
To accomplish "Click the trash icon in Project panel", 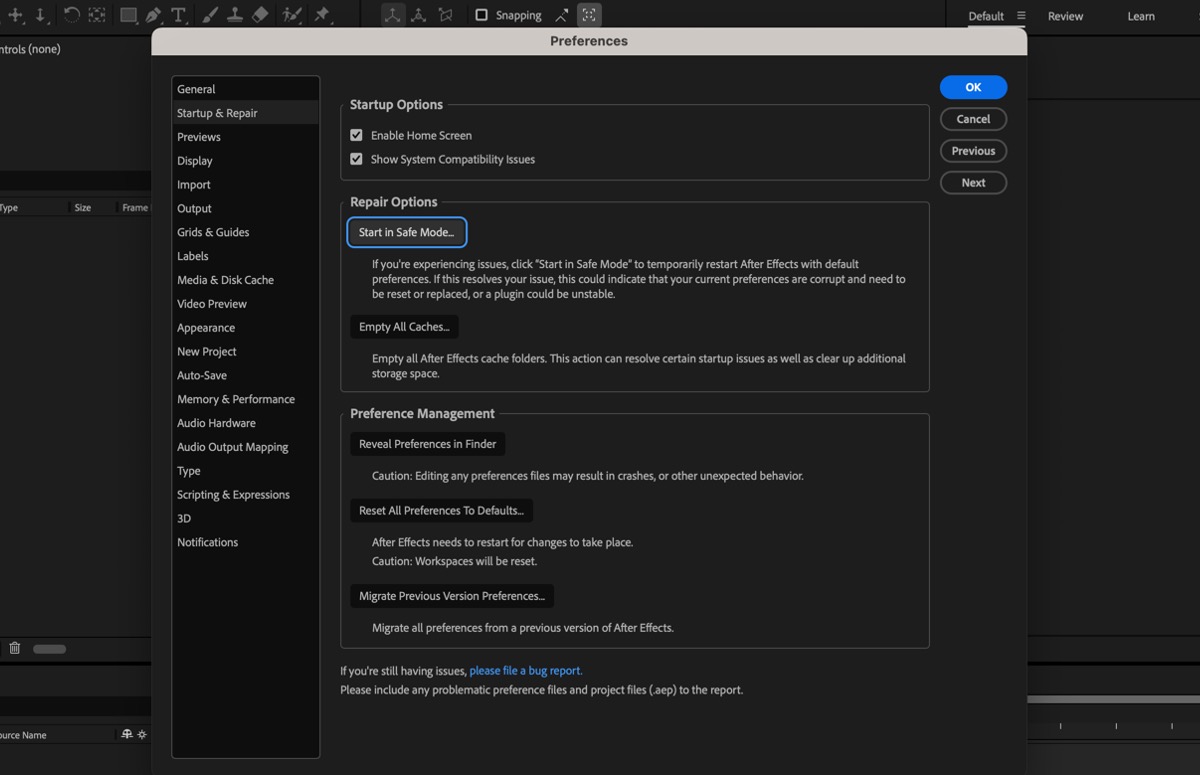I will point(15,648).
